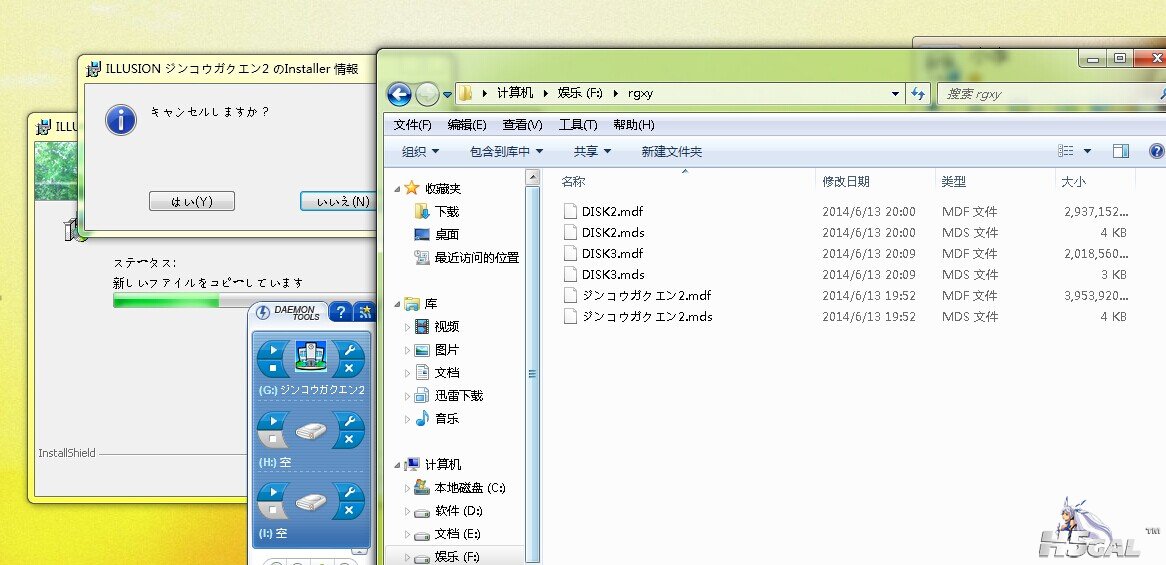Click the empty H: drive disk icon
The image size is (1166, 565).
311,430
